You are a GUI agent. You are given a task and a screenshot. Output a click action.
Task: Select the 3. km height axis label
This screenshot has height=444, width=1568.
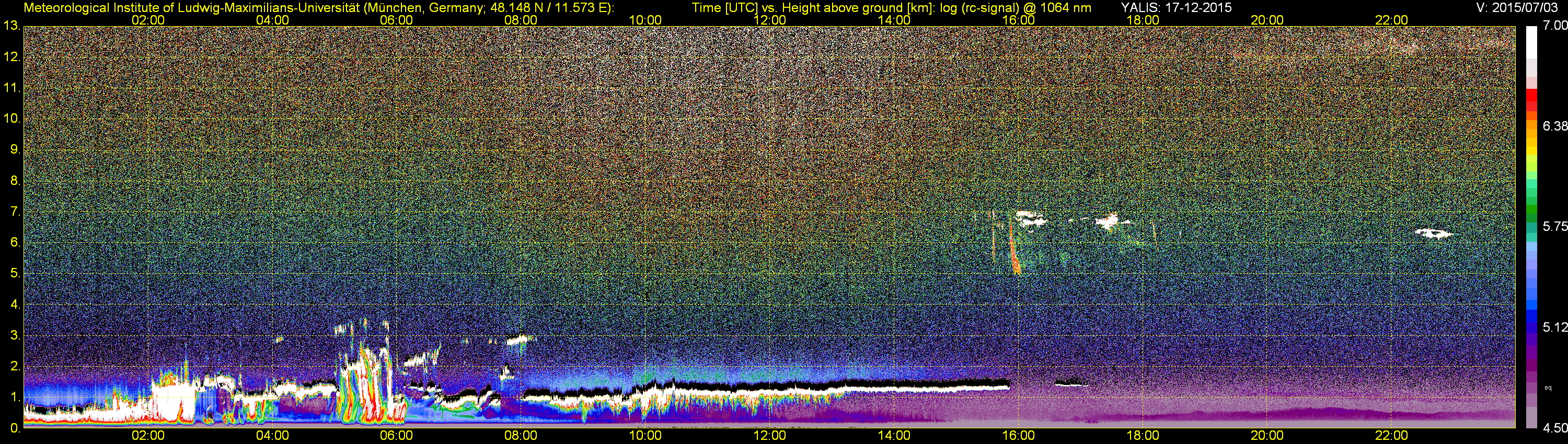point(15,335)
